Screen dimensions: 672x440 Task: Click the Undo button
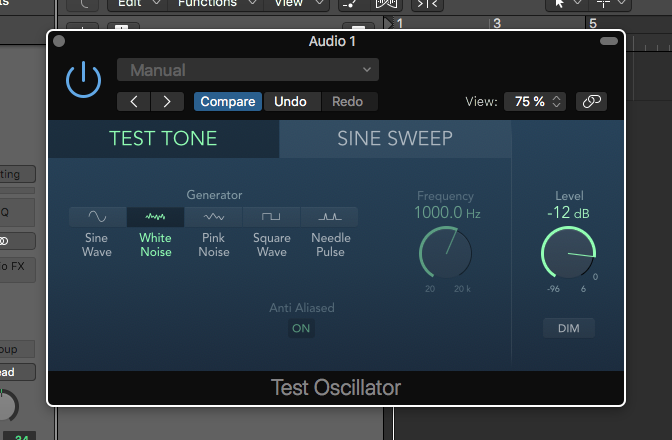290,101
